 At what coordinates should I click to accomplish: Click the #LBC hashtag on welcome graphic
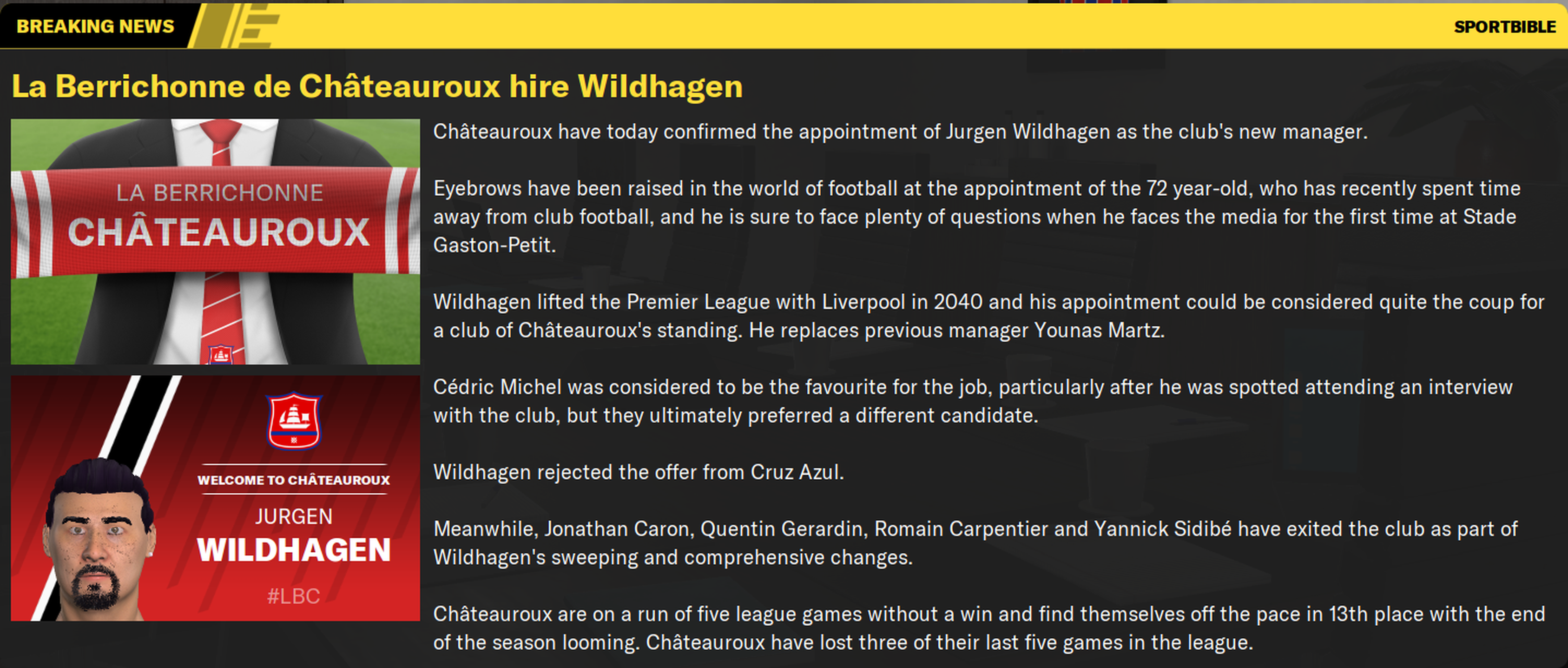coord(293,595)
